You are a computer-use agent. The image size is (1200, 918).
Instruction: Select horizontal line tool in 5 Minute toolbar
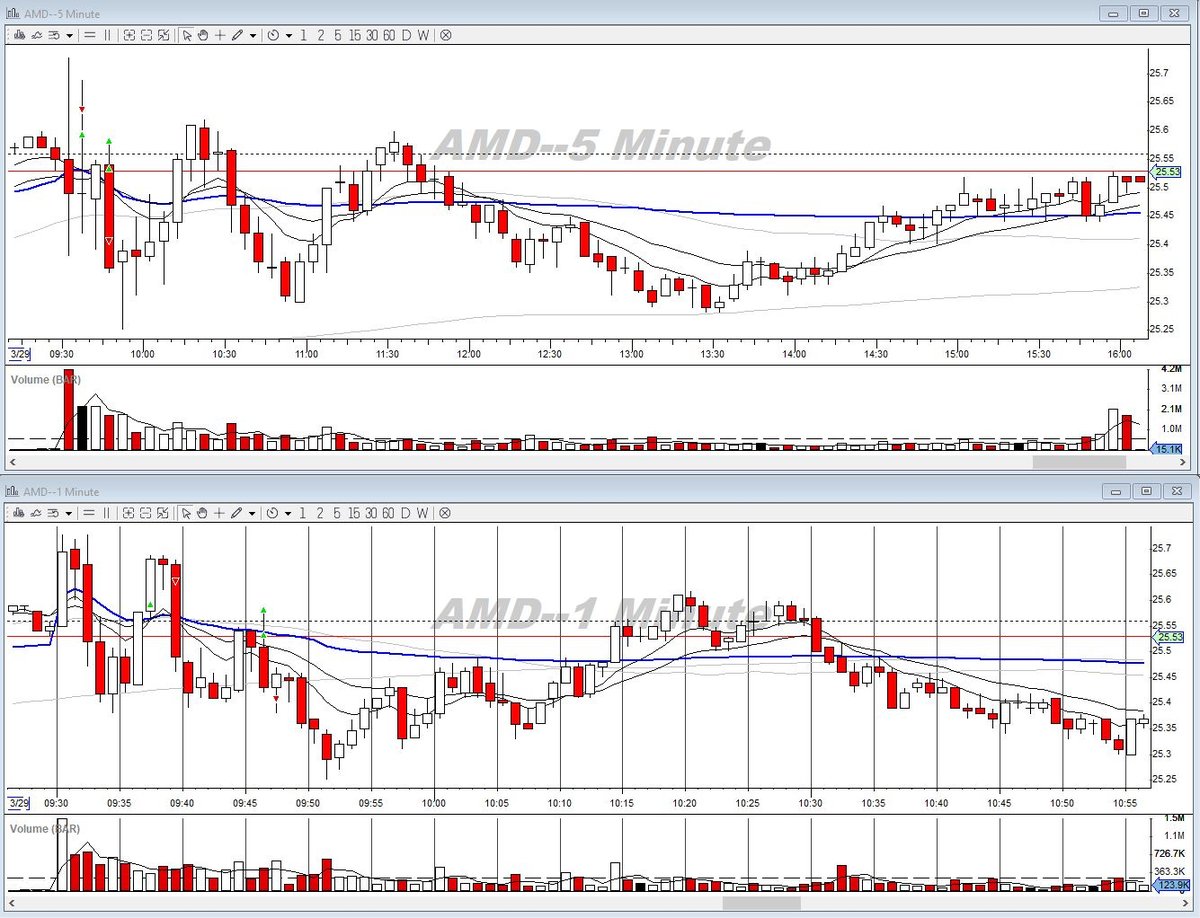coord(89,35)
